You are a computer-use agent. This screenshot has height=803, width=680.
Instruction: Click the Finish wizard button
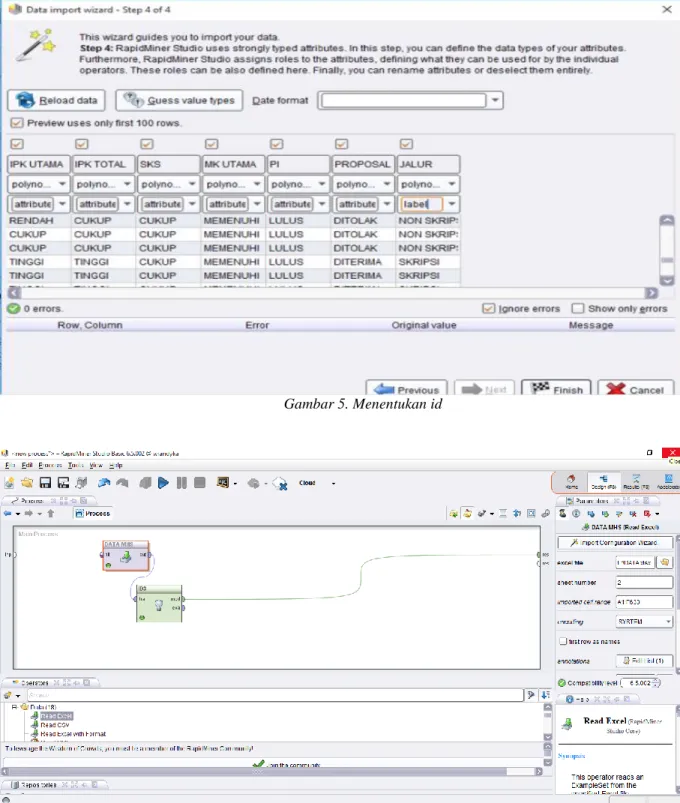click(556, 389)
